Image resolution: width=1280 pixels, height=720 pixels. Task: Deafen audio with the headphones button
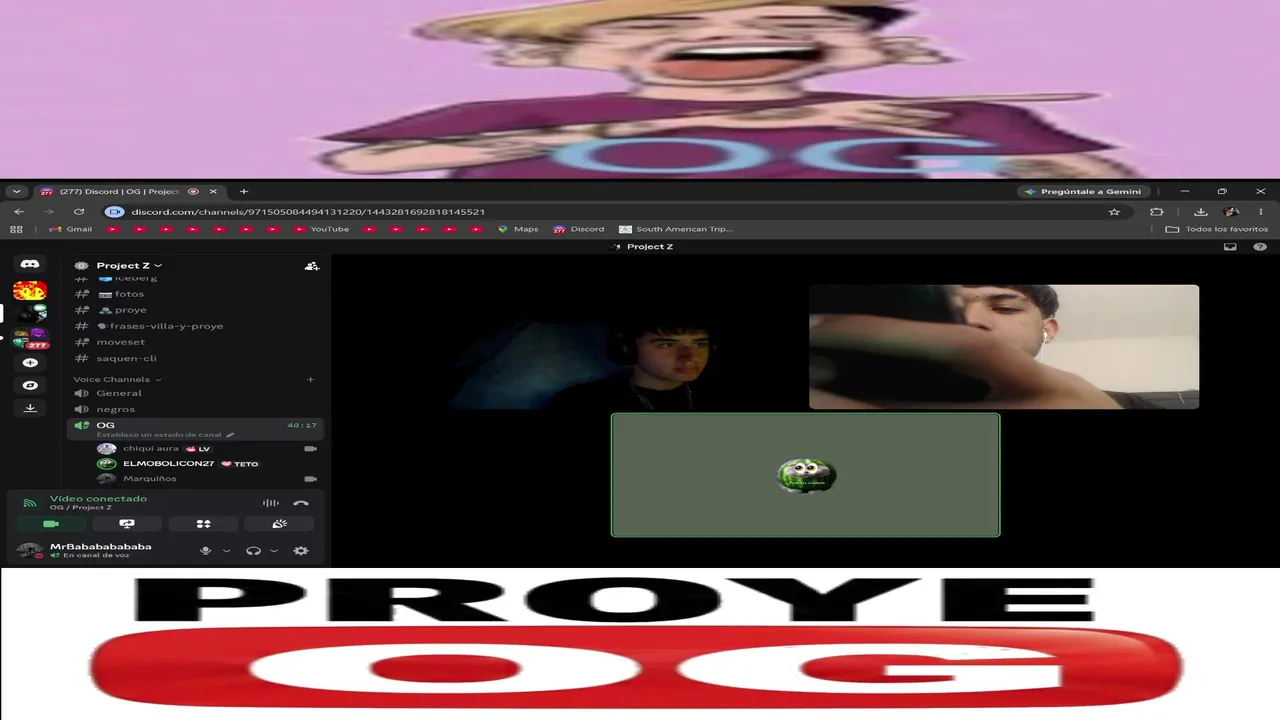click(253, 550)
